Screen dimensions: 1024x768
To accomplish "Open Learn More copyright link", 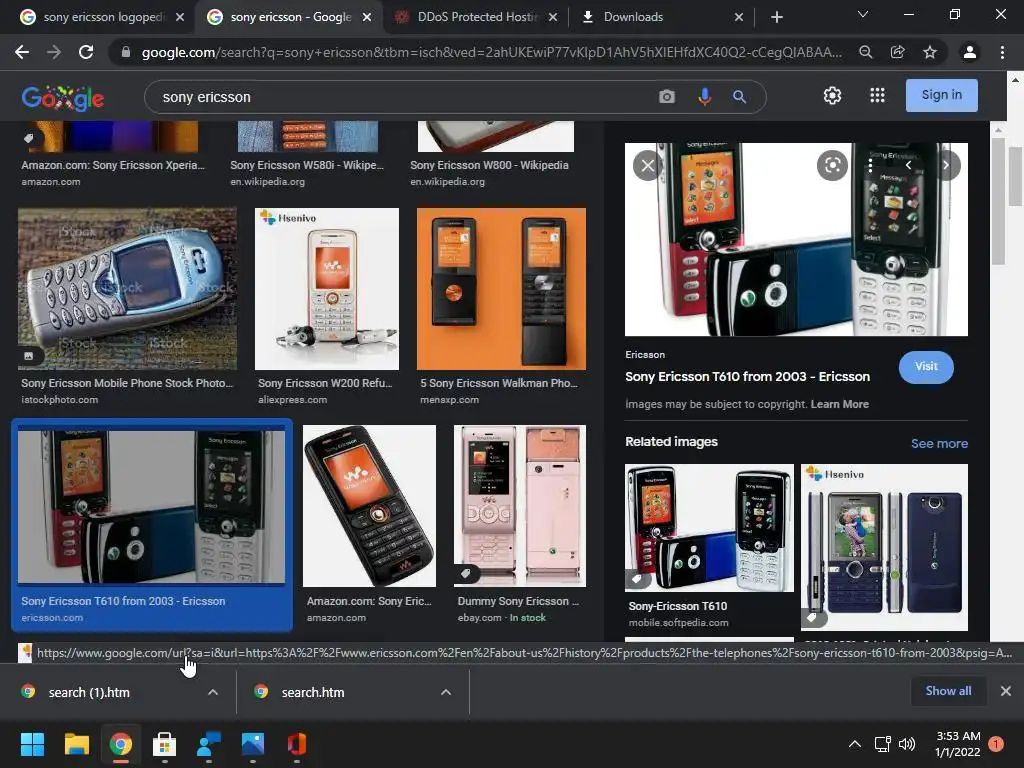I will point(839,404).
